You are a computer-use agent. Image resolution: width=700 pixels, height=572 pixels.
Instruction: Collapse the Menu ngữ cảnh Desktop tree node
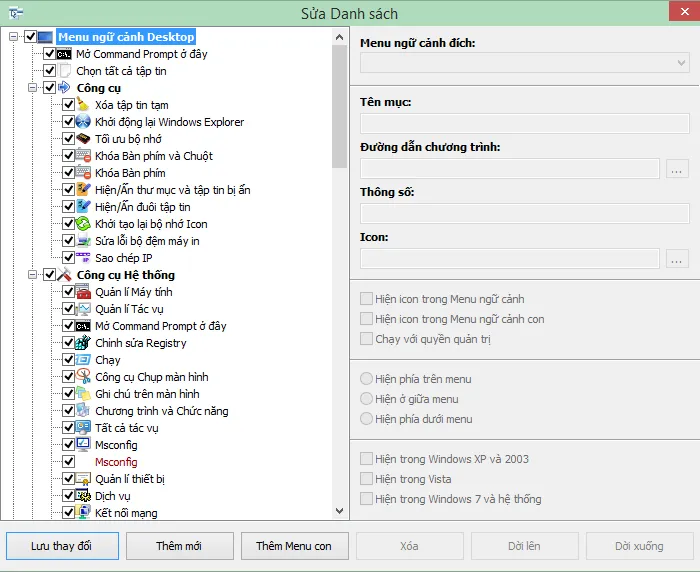pos(13,37)
